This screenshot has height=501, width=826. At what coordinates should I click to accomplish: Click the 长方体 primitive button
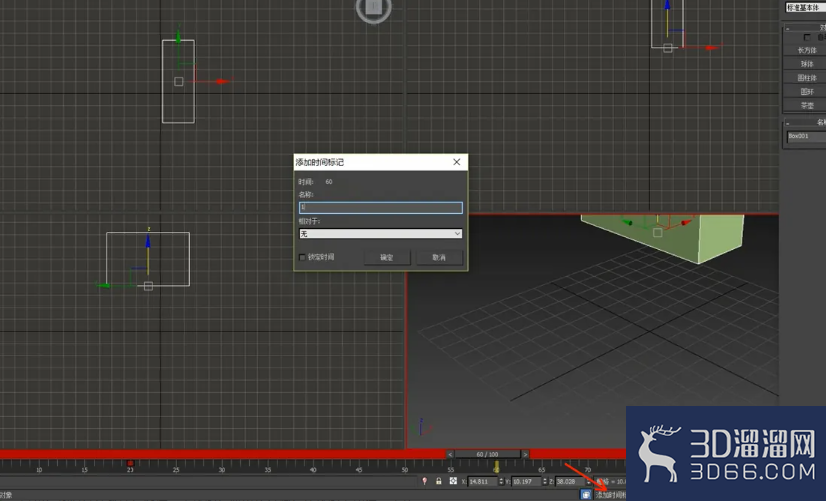click(x=807, y=51)
